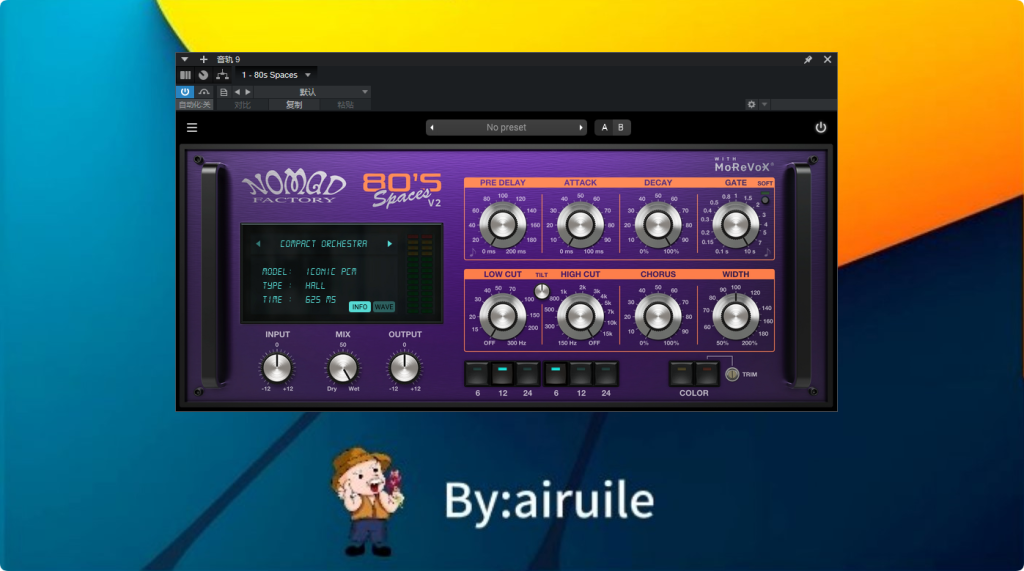The width and height of the screenshot is (1024, 571).
Task: Open the track dropdown triangle next to the plus
Action: tap(185, 59)
